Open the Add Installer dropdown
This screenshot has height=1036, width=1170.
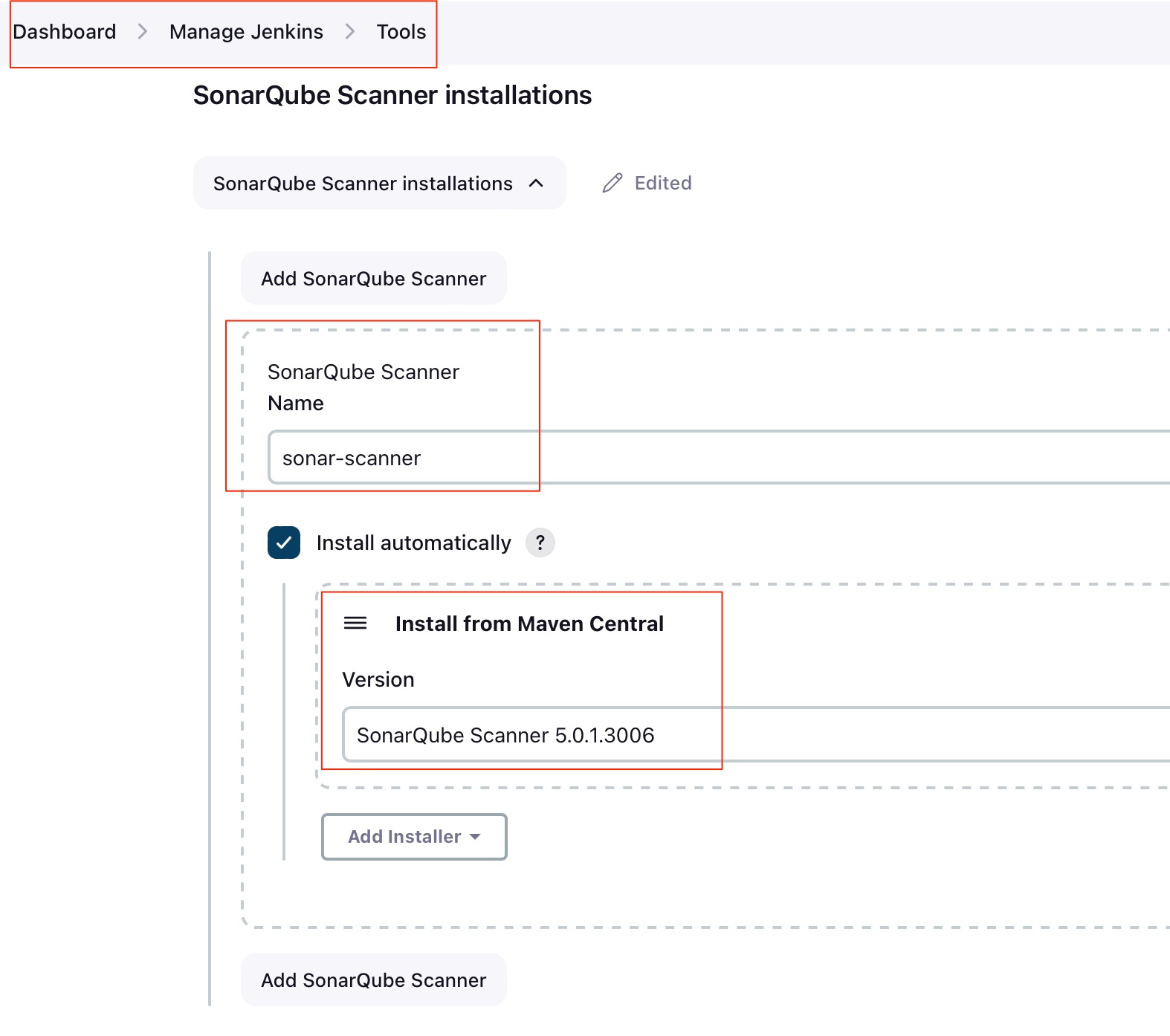[414, 837]
